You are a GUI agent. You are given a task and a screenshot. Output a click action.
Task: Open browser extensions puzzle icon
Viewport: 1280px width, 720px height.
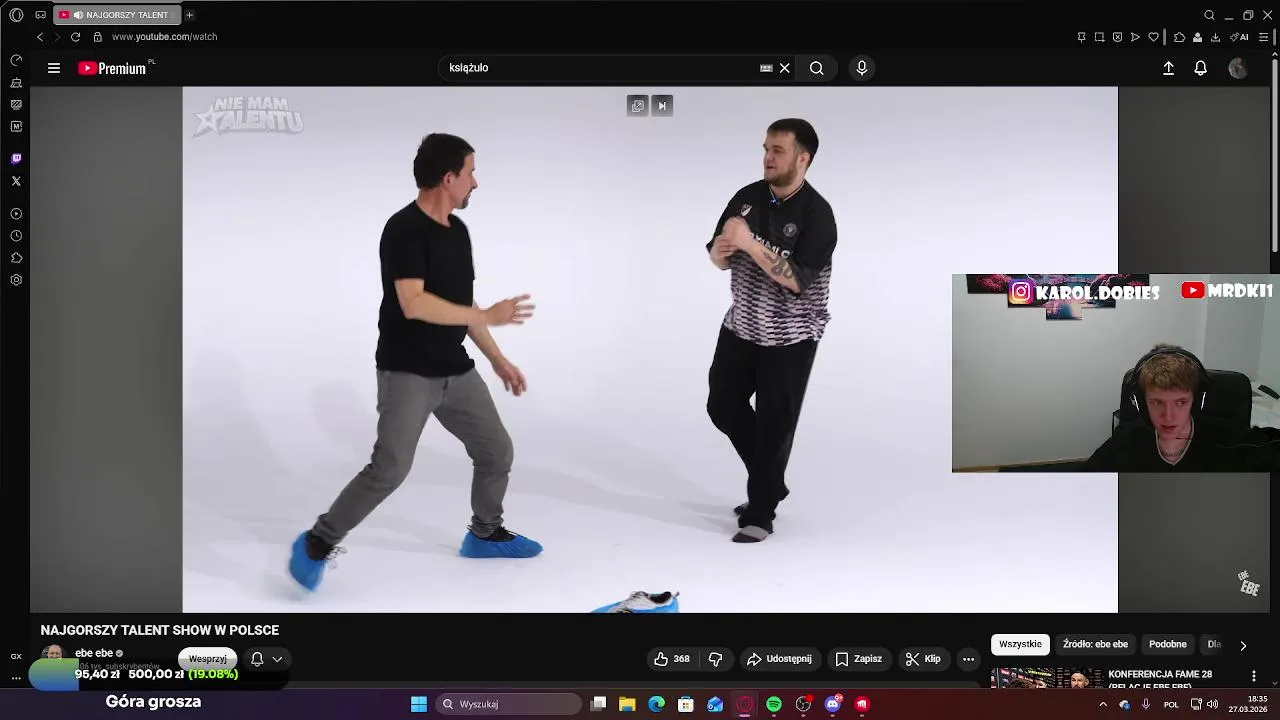tap(1179, 37)
